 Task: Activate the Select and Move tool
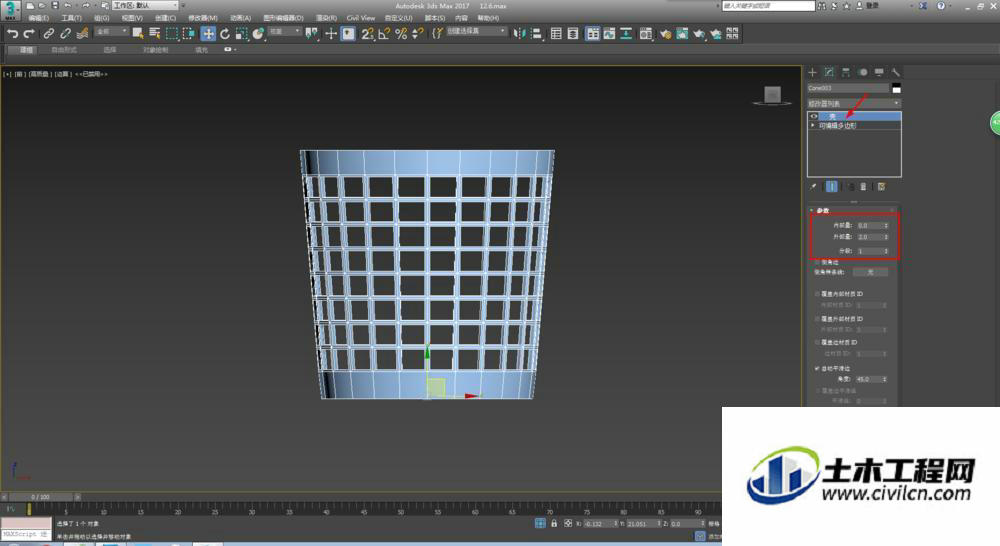(x=208, y=34)
